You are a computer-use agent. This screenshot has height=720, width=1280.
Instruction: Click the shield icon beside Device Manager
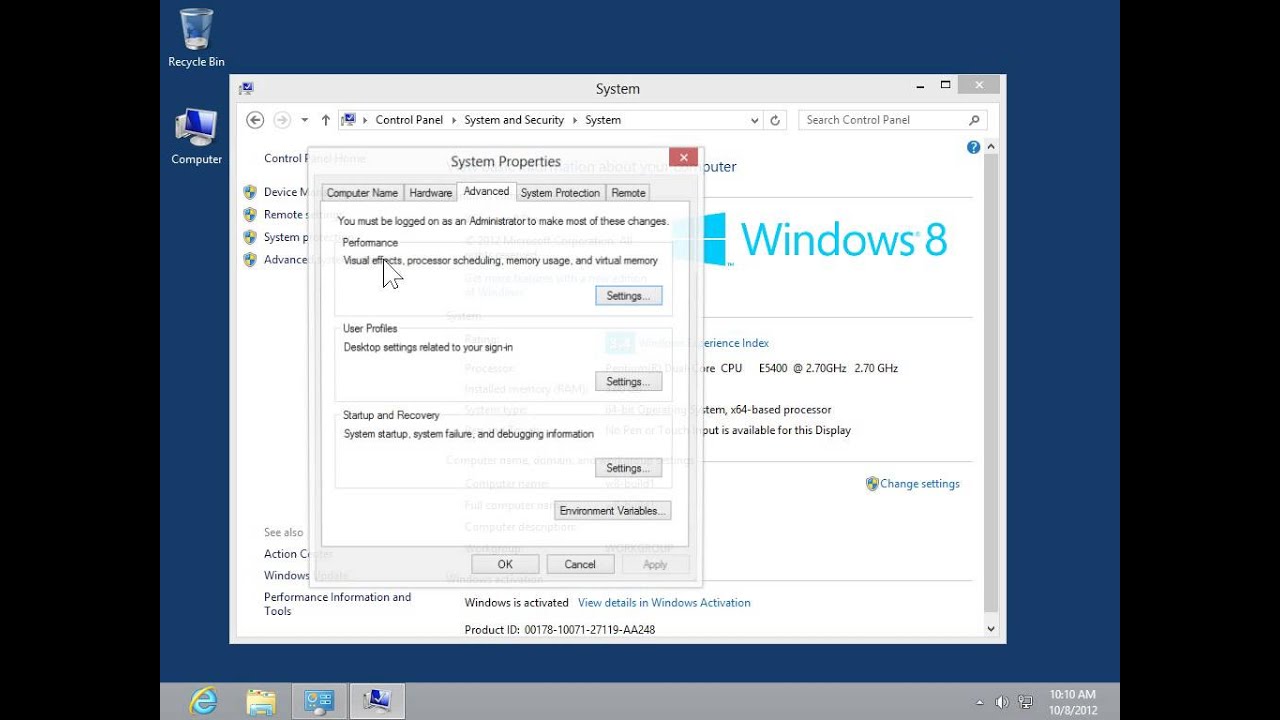pyautogui.click(x=250, y=192)
